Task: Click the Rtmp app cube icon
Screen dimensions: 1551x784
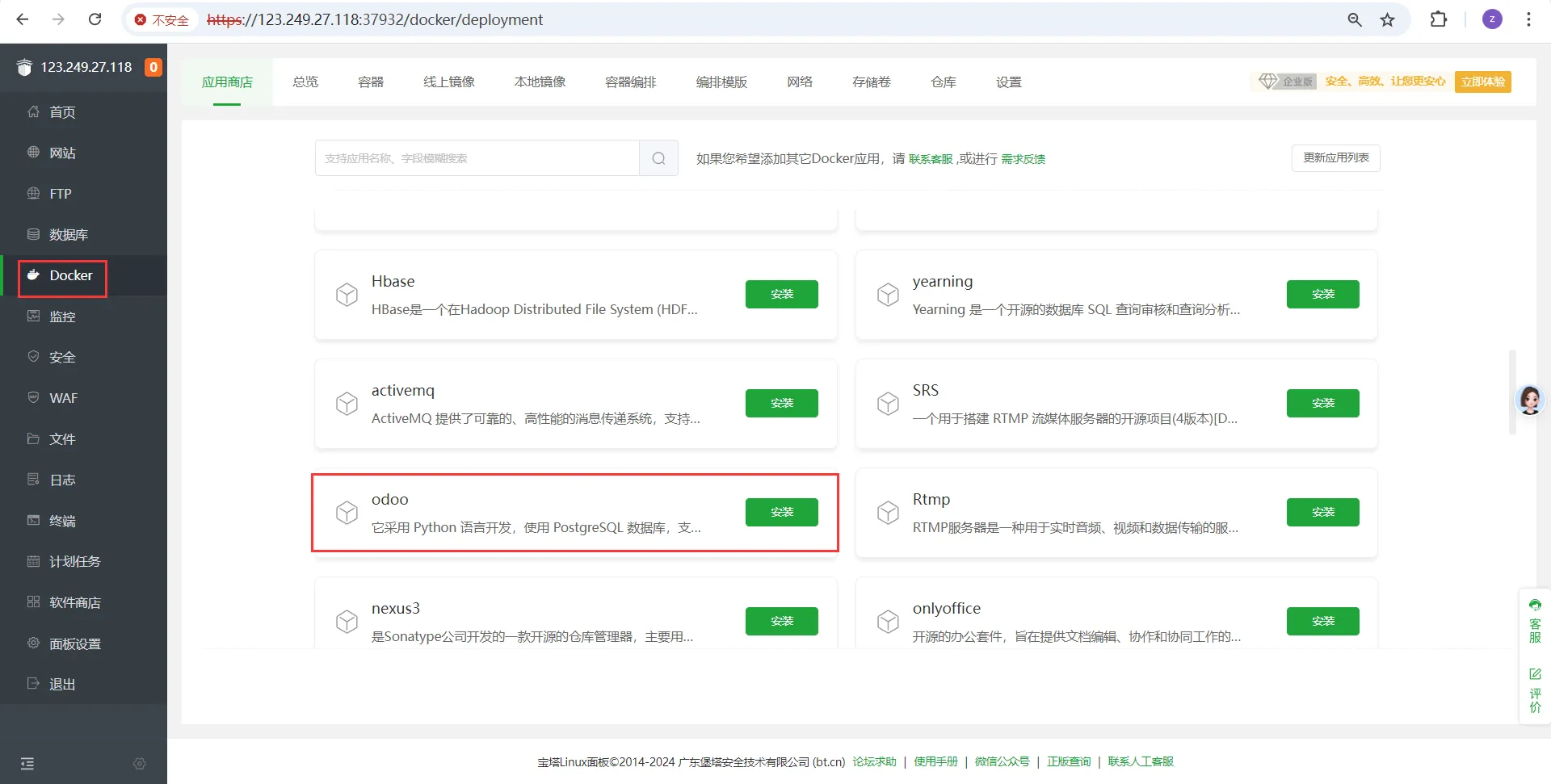Action: pyautogui.click(x=889, y=513)
